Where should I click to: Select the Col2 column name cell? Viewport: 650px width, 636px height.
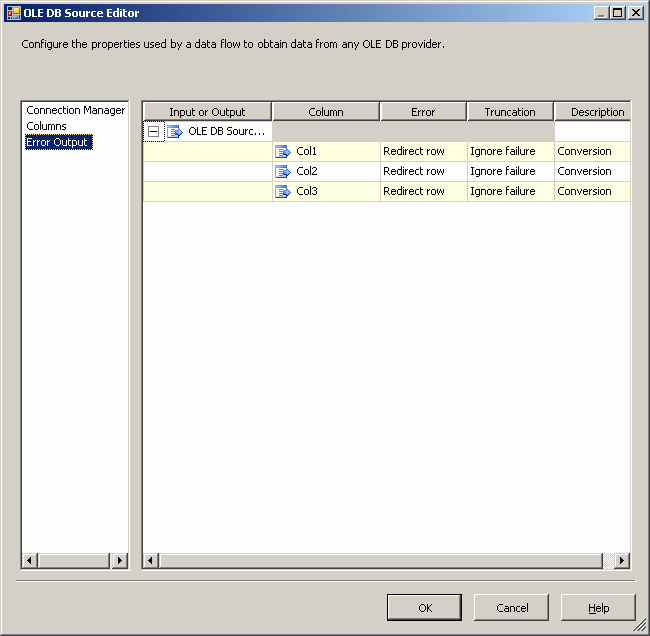click(x=326, y=171)
